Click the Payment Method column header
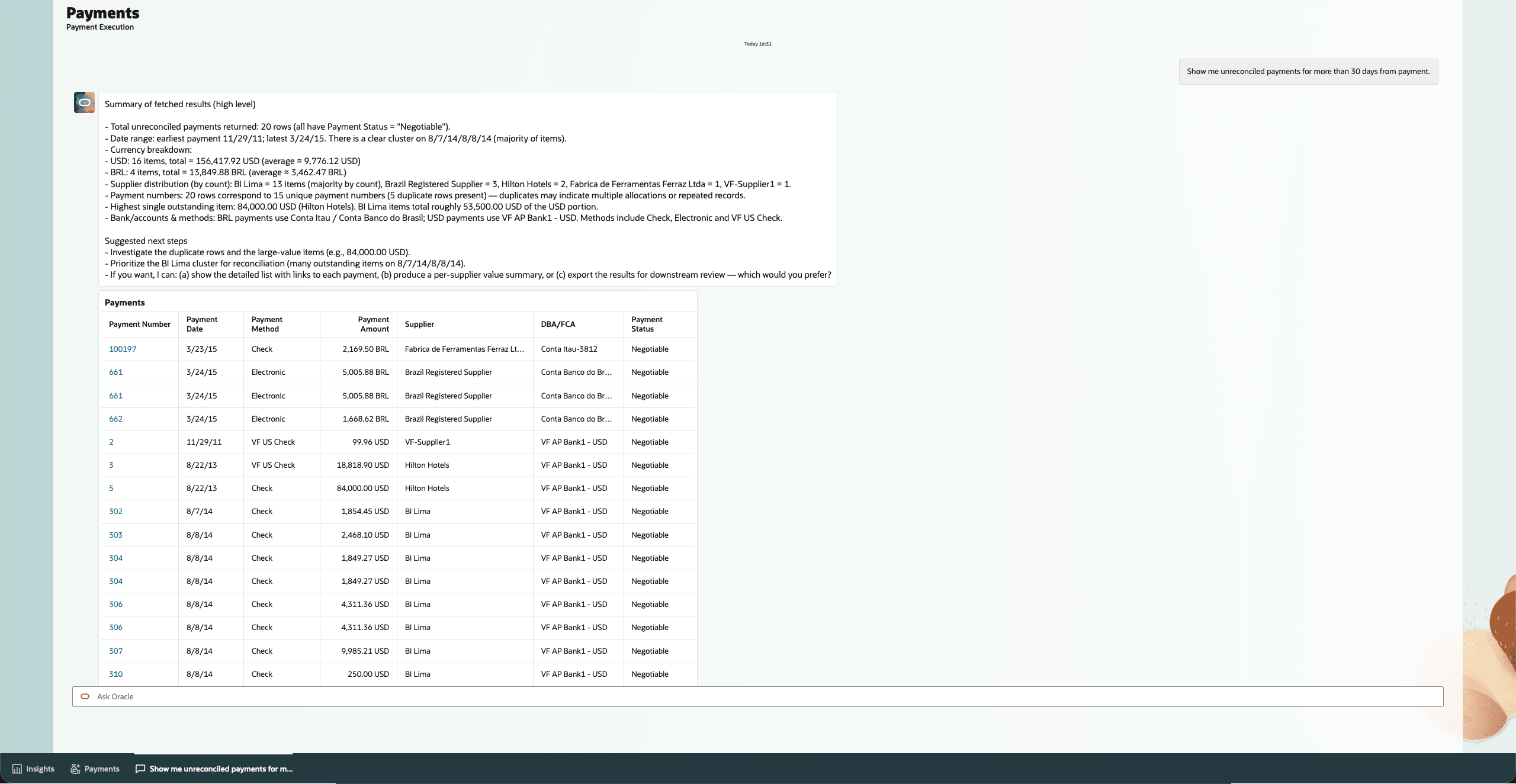Viewport: 1516px width, 784px height. pyautogui.click(x=282, y=324)
